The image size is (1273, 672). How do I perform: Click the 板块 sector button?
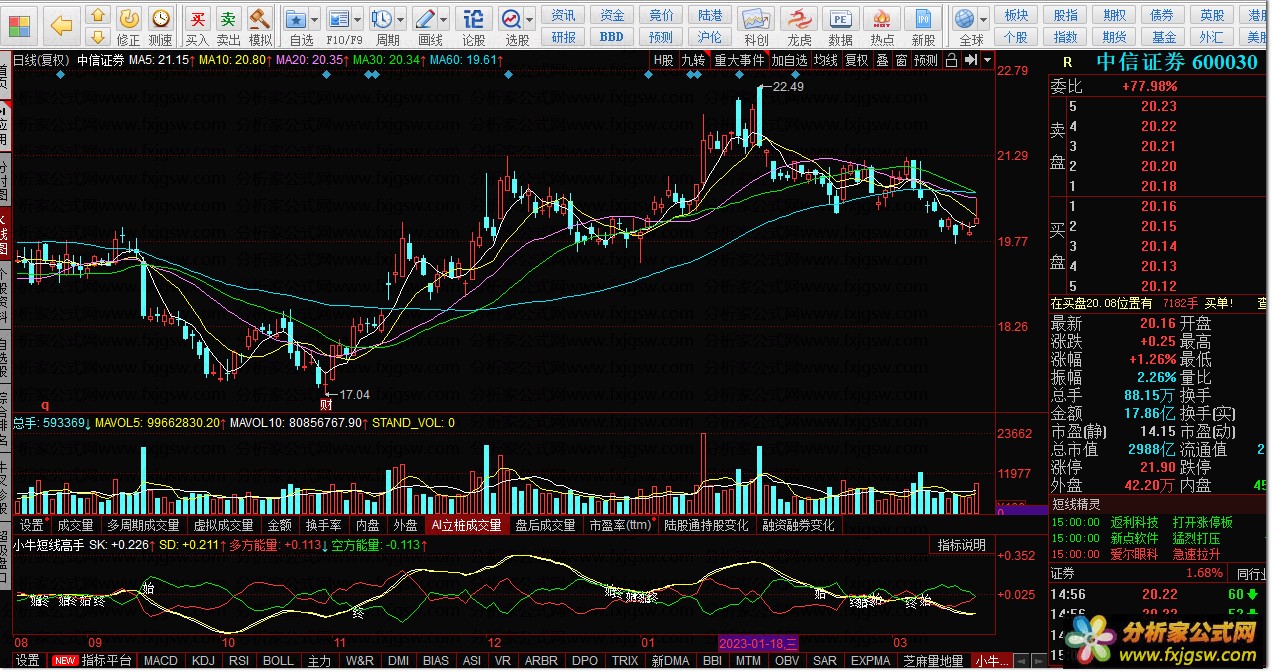tap(1016, 15)
